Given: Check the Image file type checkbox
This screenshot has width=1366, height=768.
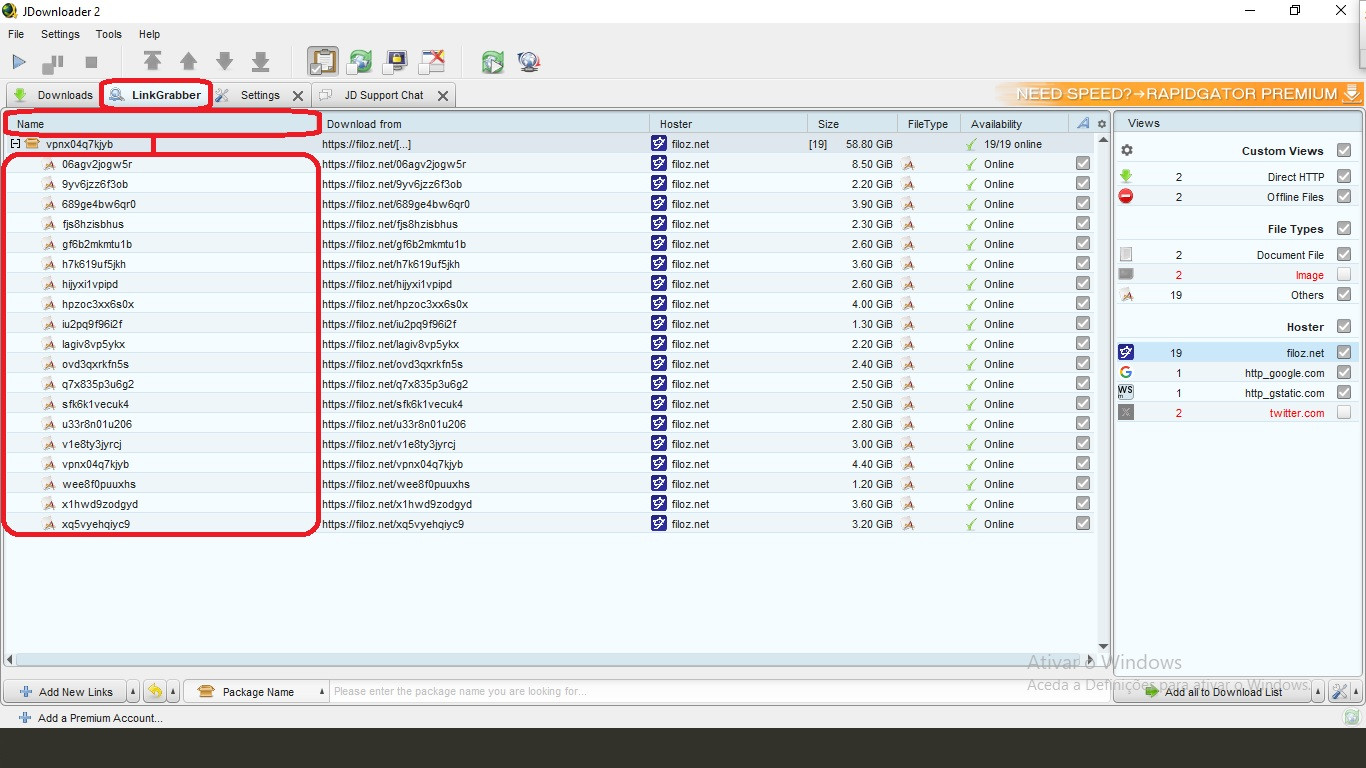Looking at the screenshot, I should [x=1344, y=274].
